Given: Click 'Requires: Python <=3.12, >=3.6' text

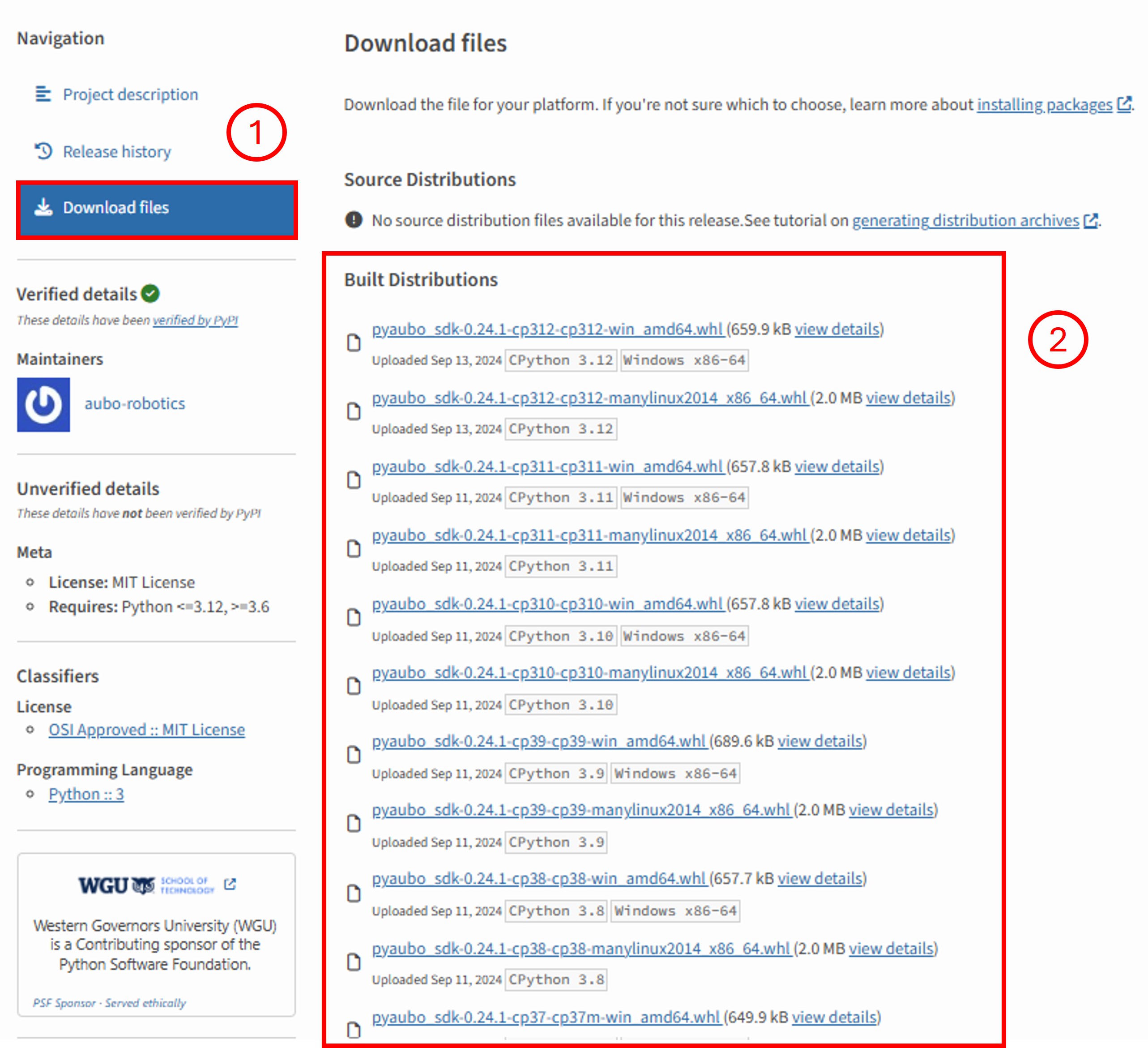Looking at the screenshot, I should [x=159, y=607].
